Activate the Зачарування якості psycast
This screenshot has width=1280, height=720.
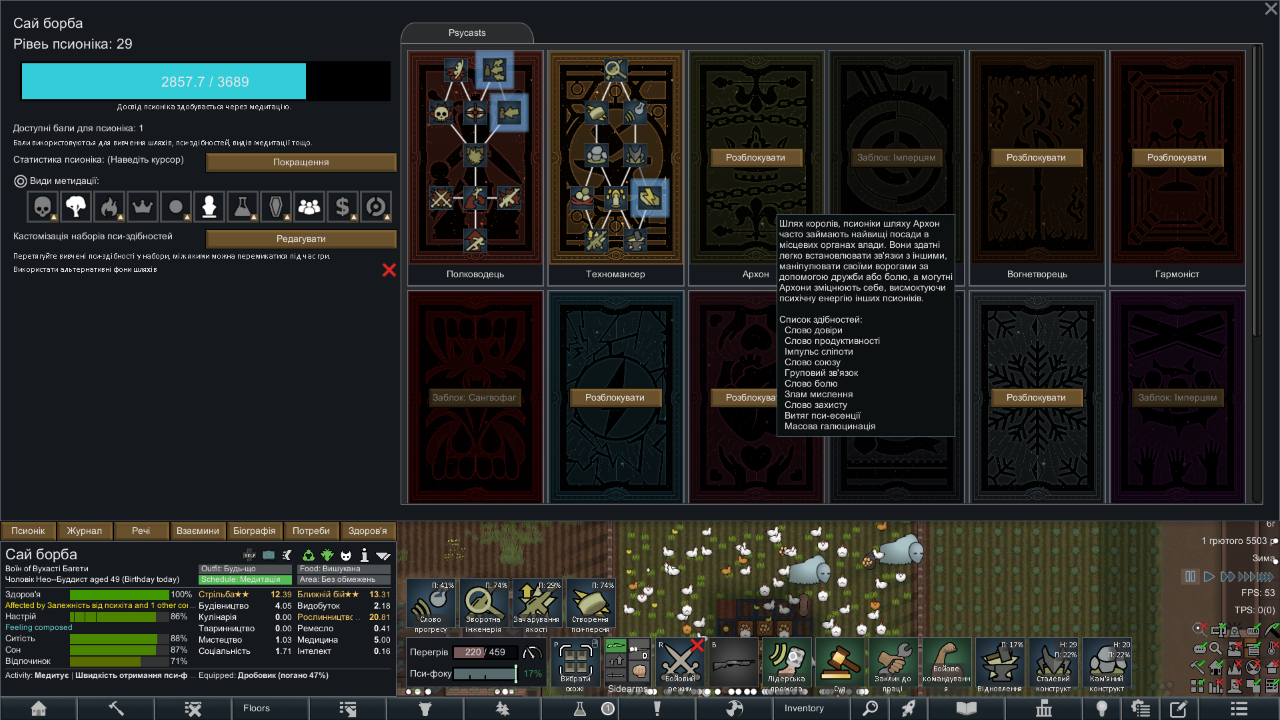tap(538, 605)
